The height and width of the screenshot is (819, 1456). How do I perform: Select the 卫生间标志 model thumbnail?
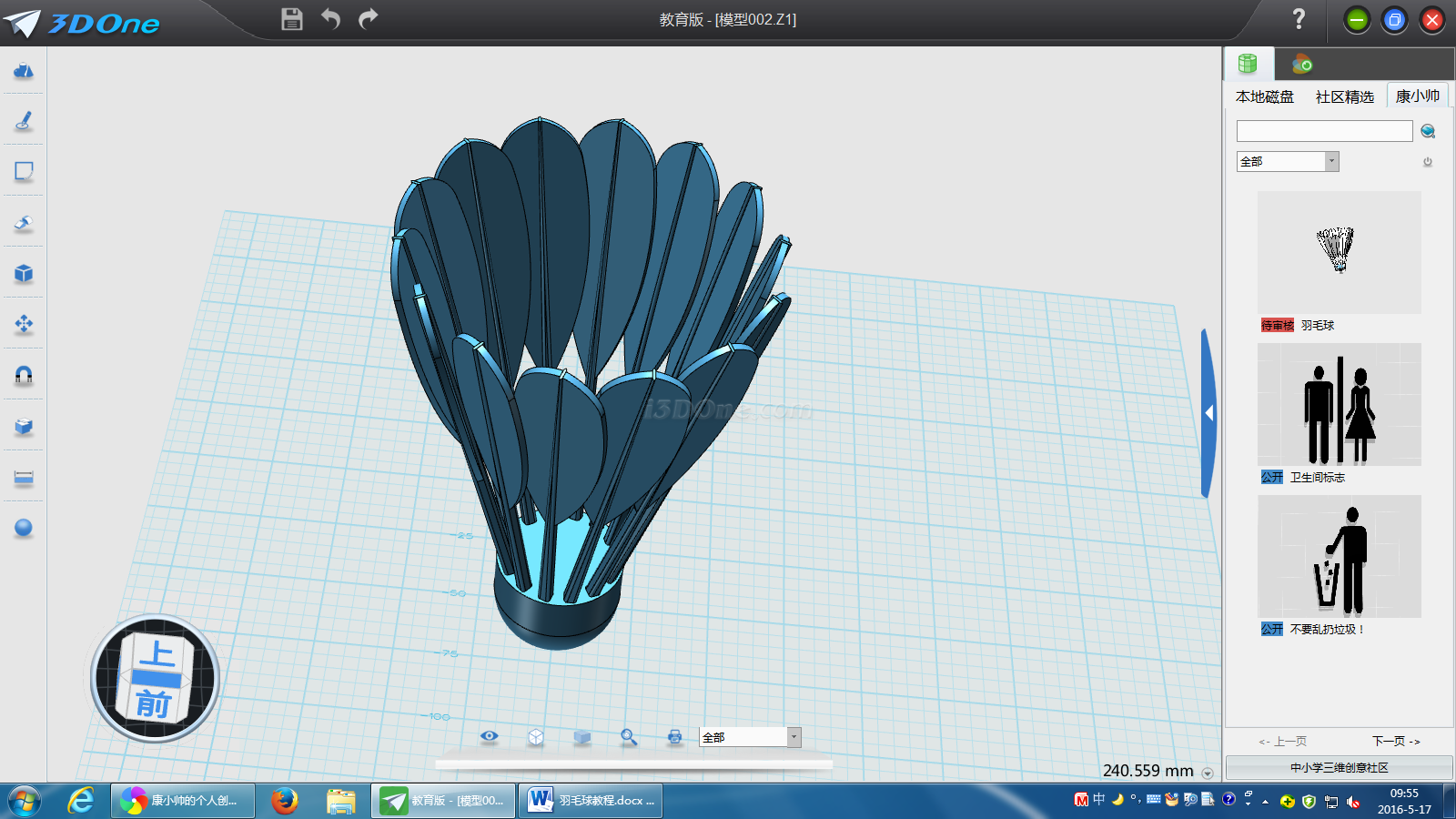pyautogui.click(x=1339, y=405)
